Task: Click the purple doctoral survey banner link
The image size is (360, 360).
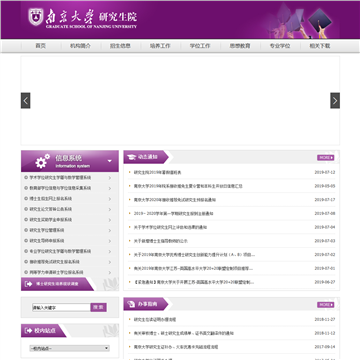Action: tap(57, 284)
